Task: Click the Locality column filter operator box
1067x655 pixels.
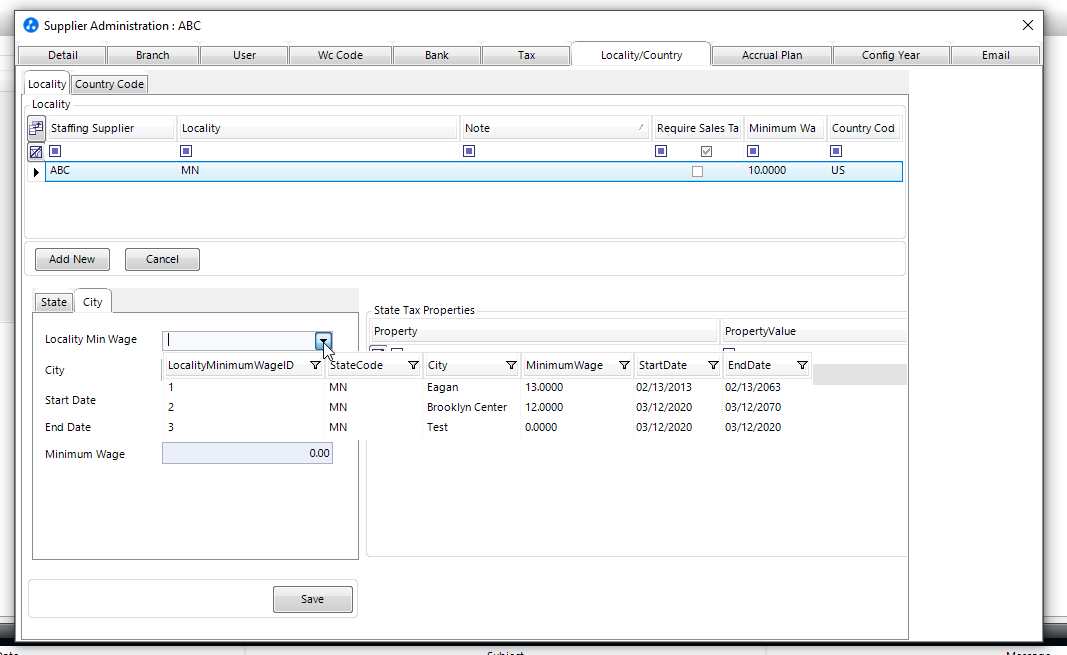Action: pyautogui.click(x=186, y=152)
